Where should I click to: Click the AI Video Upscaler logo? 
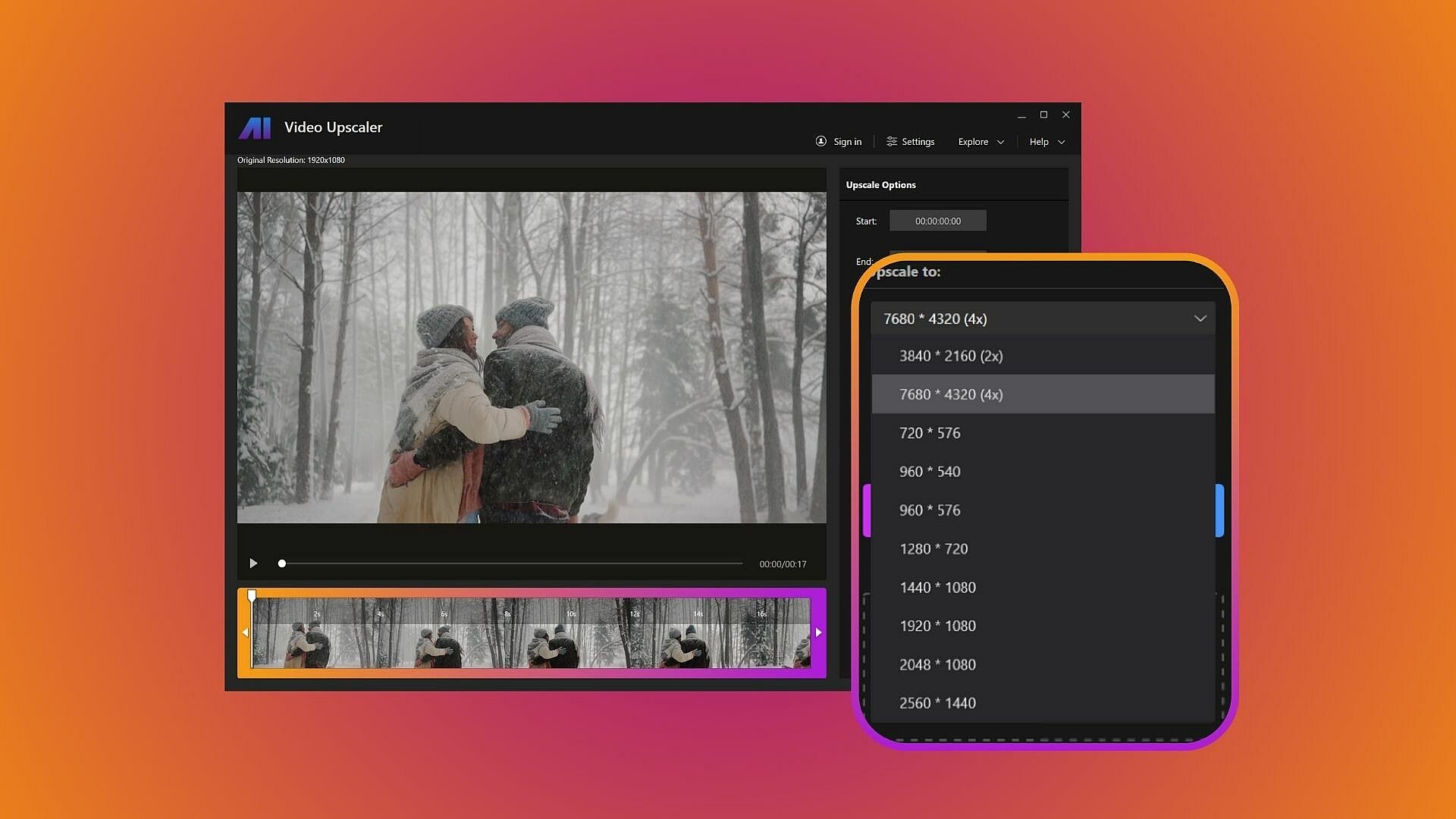click(x=255, y=127)
